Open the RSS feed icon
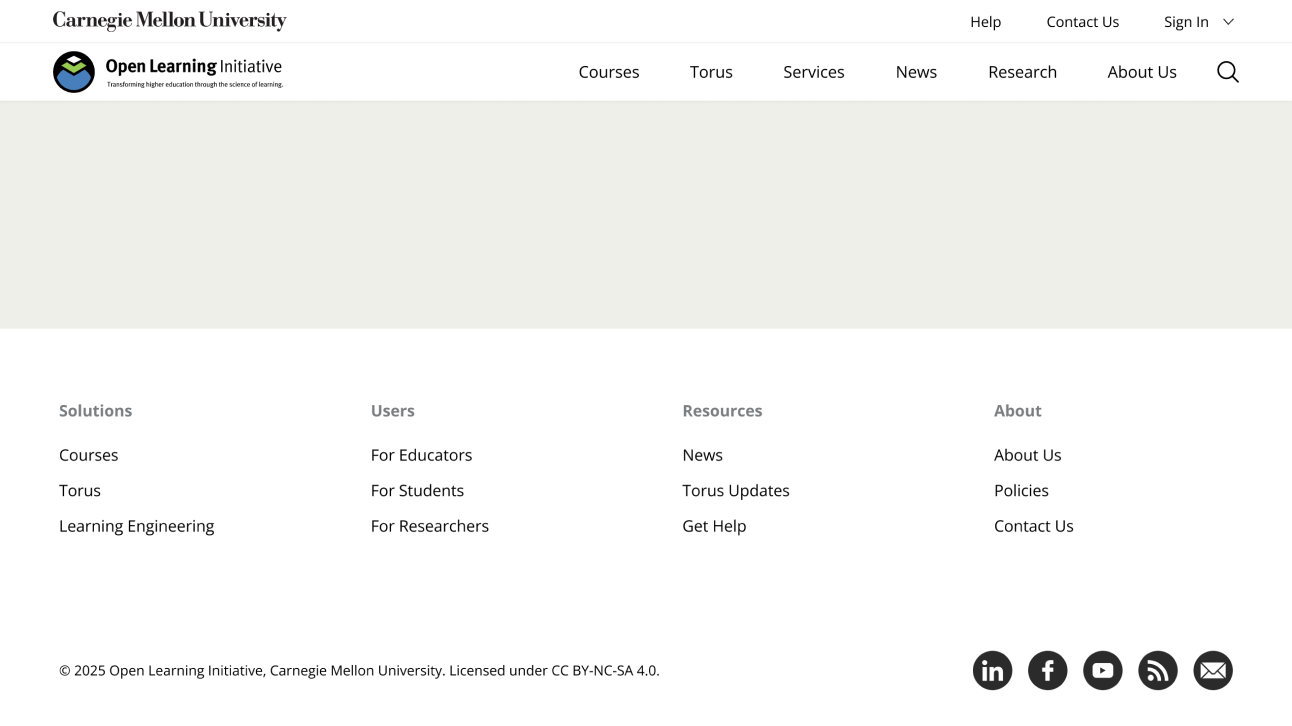1292x726 pixels. point(1158,671)
